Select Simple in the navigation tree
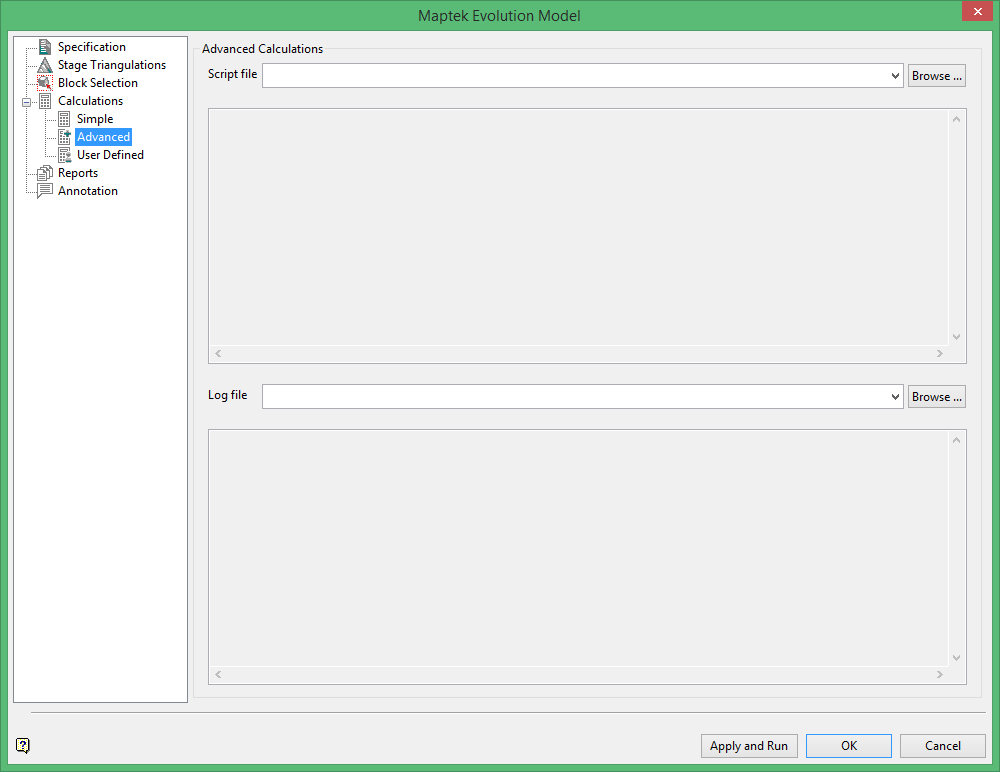The width and height of the screenshot is (1000, 772). pos(94,118)
